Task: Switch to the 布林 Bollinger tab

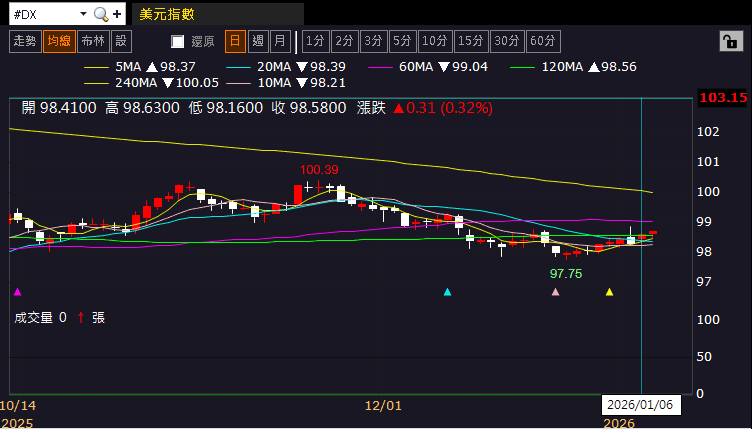Action: [92, 41]
